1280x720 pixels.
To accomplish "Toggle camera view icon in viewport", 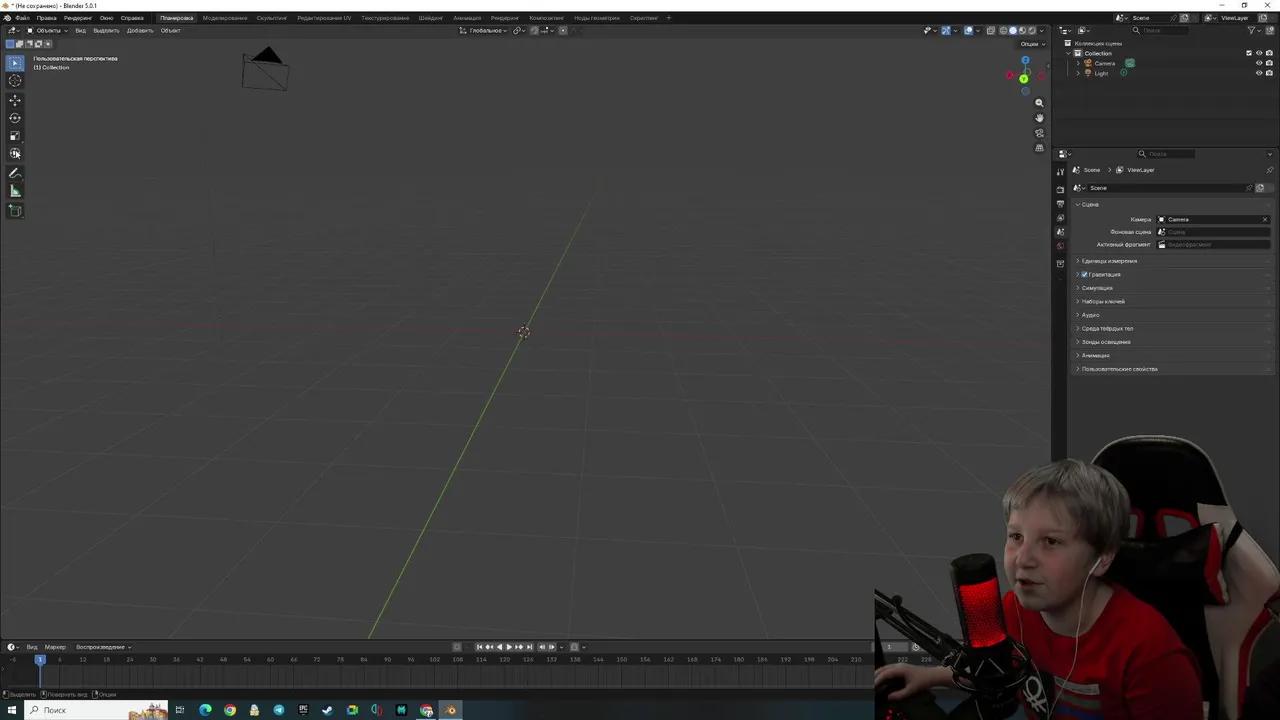I will click(x=1039, y=133).
